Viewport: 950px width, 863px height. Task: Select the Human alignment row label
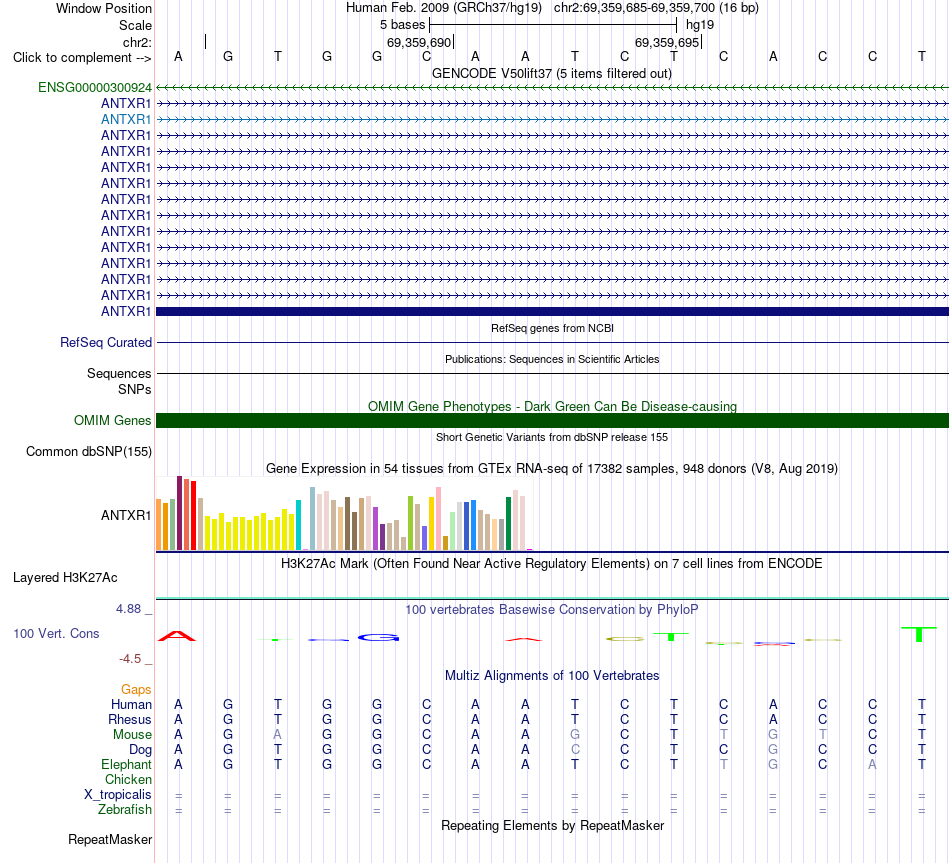coord(131,704)
